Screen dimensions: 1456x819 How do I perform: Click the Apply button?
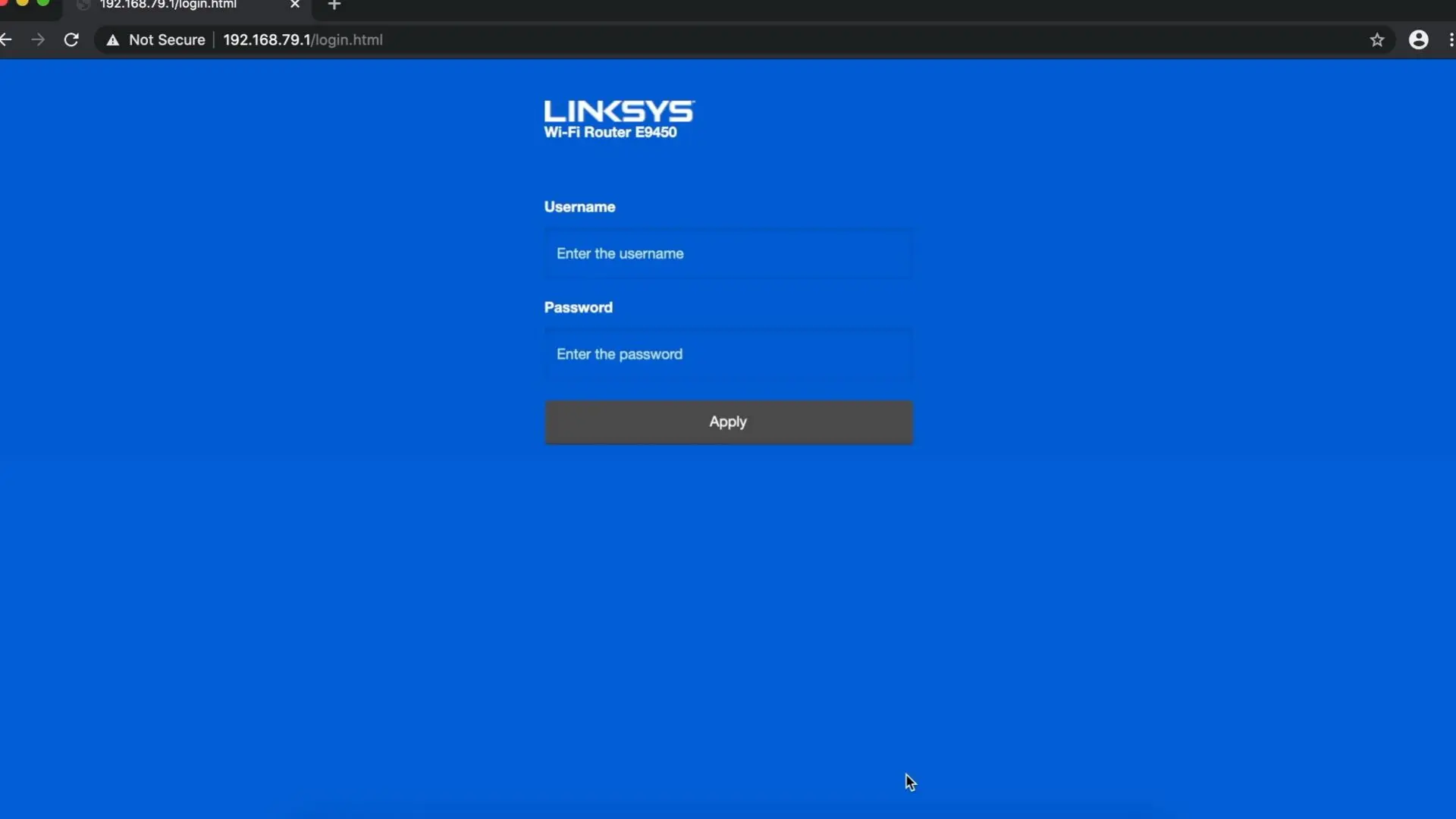pos(728,422)
